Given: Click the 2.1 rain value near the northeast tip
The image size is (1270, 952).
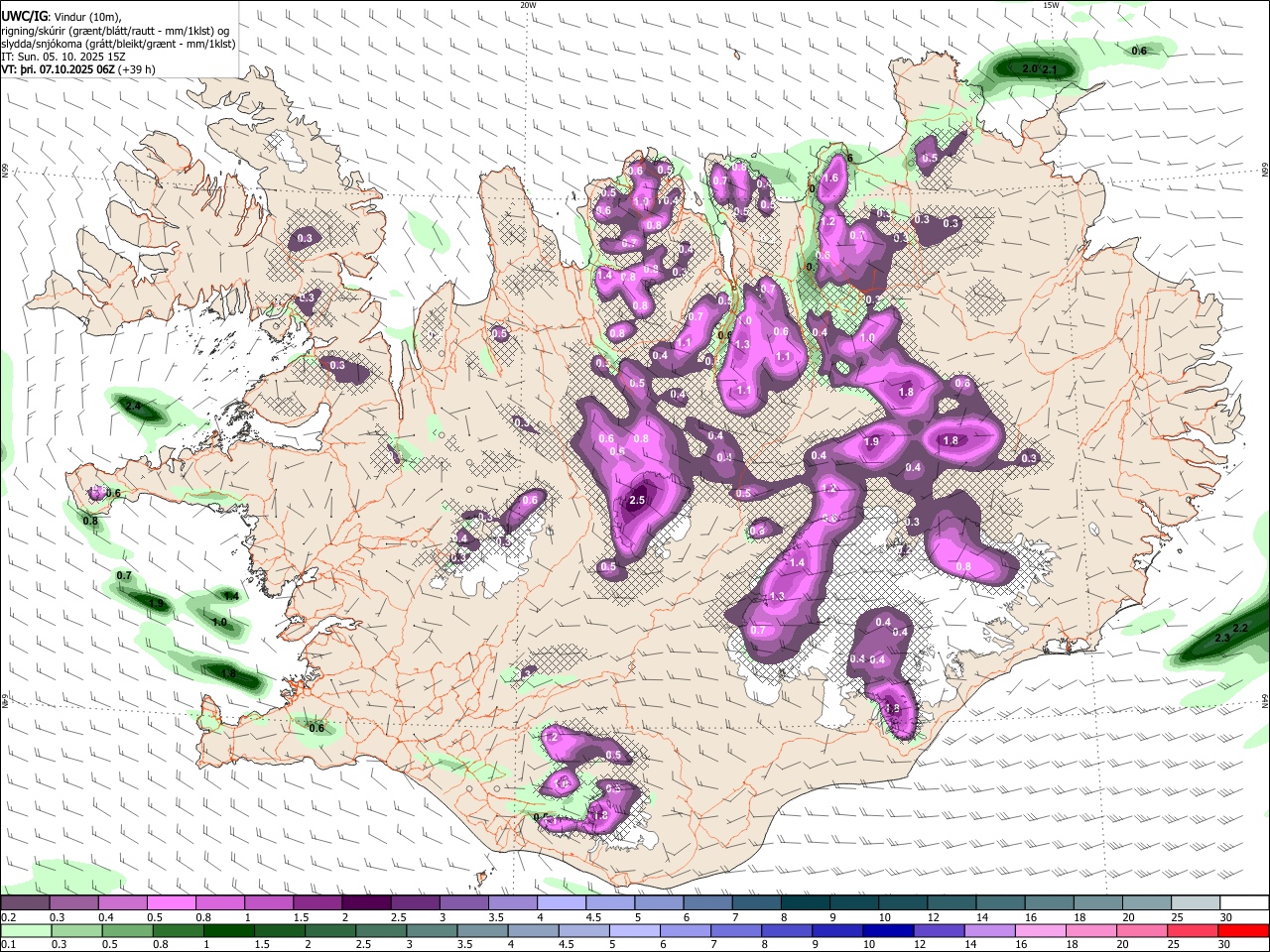Looking at the screenshot, I should (1050, 70).
